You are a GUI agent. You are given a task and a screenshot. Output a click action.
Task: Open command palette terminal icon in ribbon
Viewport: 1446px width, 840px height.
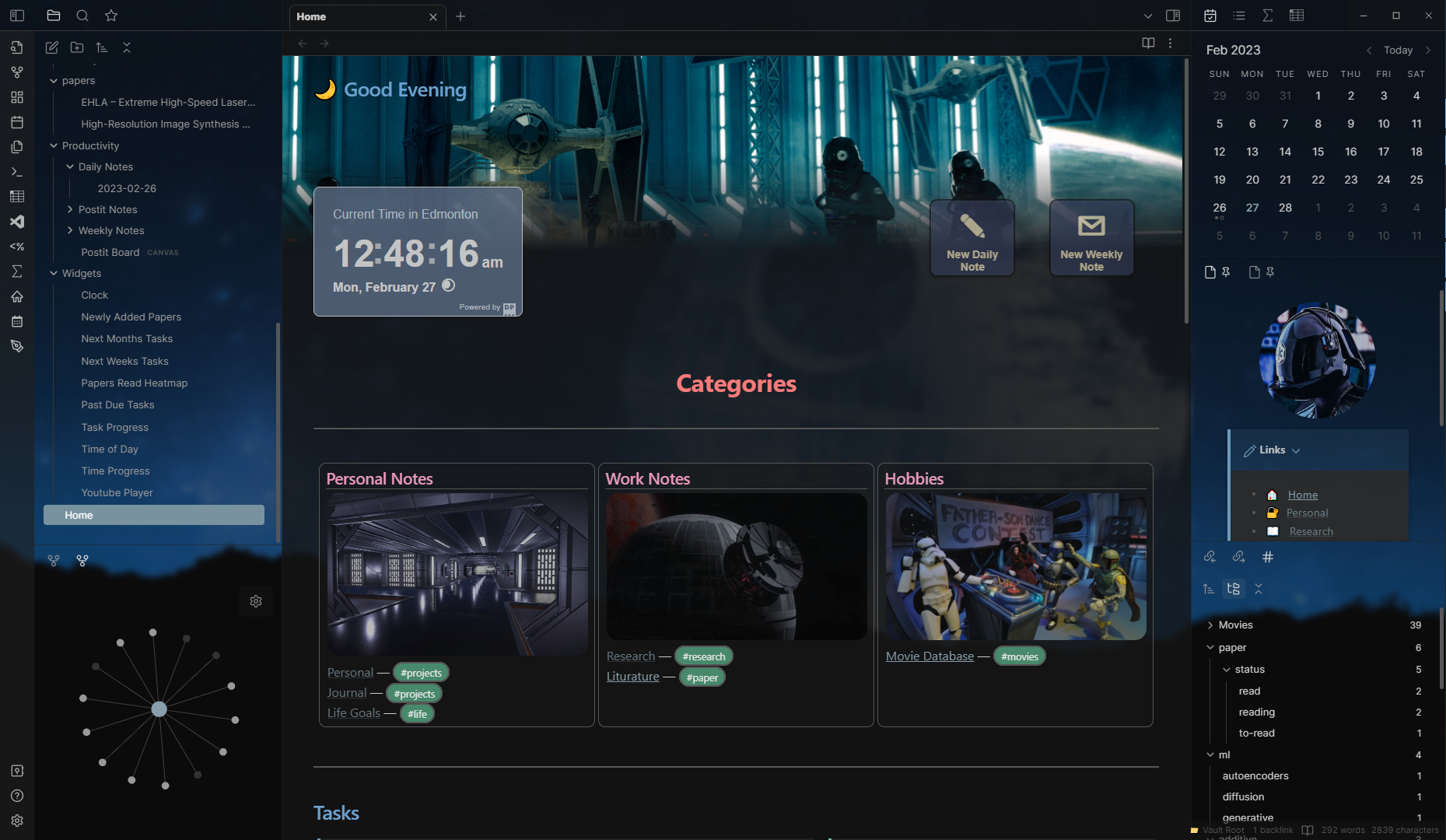pyautogui.click(x=17, y=172)
